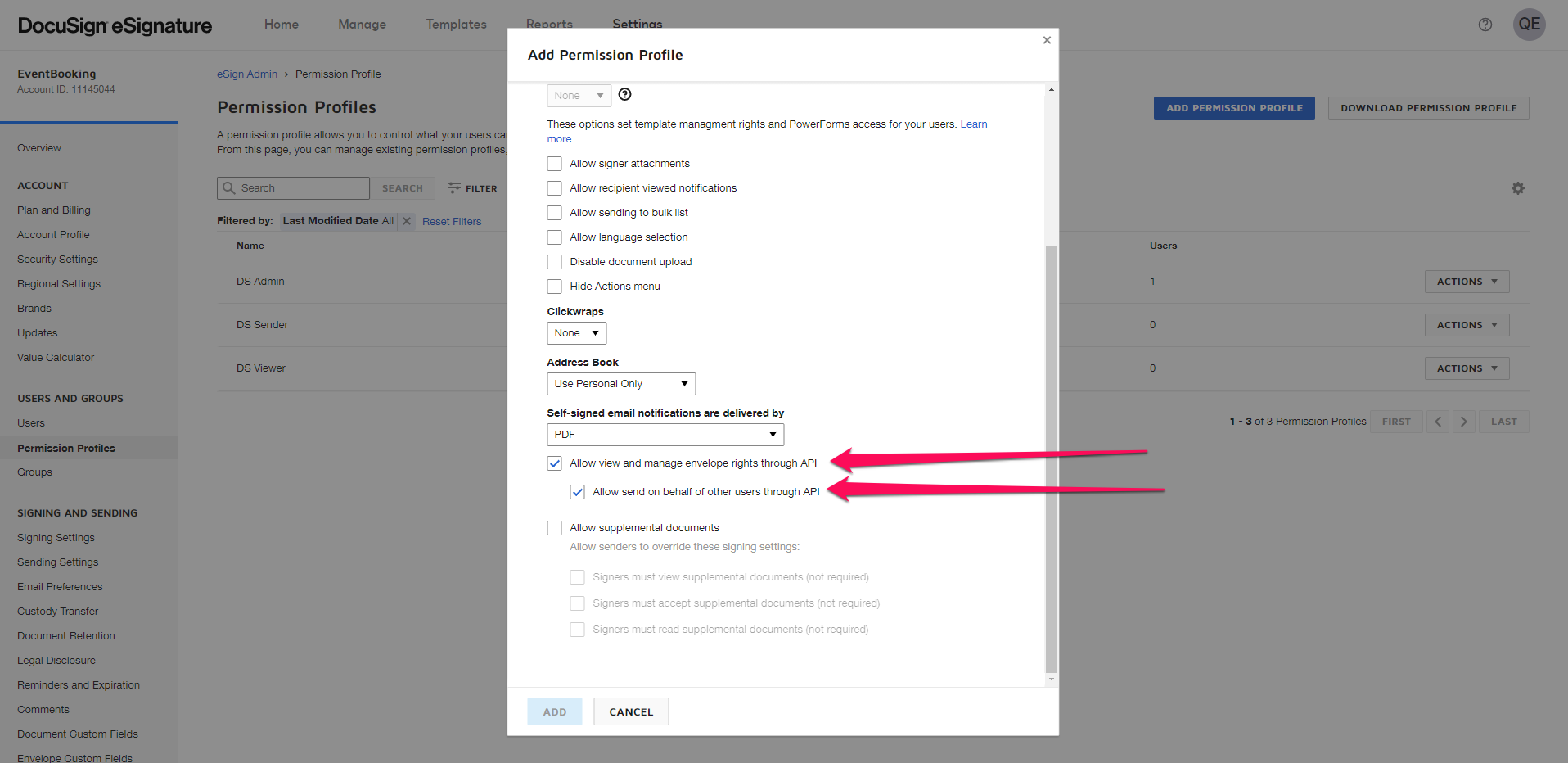
Task: Remove the Last Modified Date filter chip
Action: click(407, 221)
